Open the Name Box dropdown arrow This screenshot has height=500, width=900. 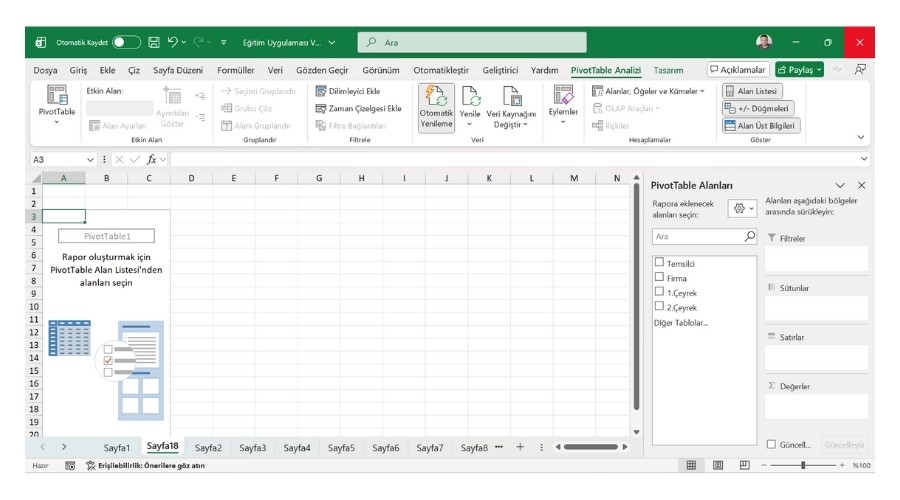pyautogui.click(x=90, y=160)
